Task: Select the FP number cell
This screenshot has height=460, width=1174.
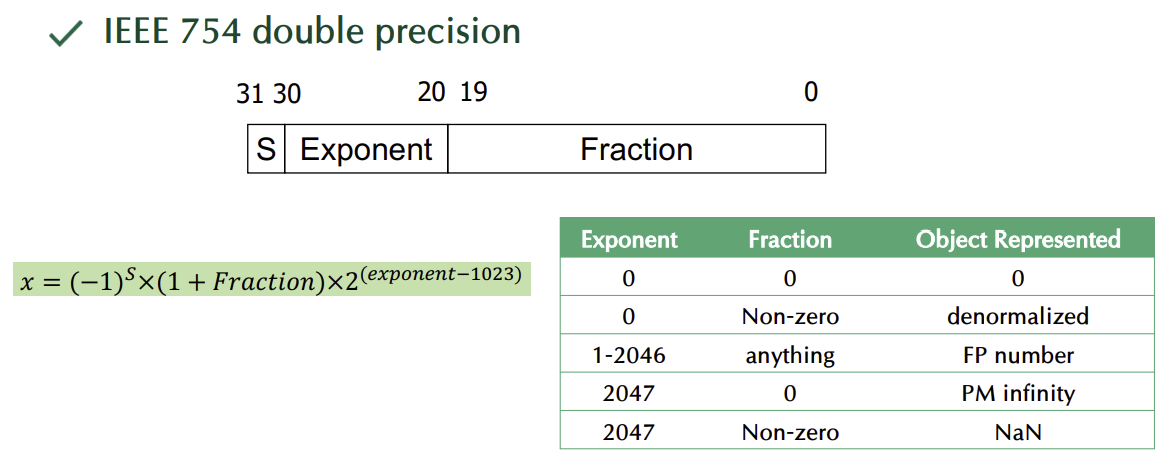Action: pyautogui.click(x=1018, y=355)
